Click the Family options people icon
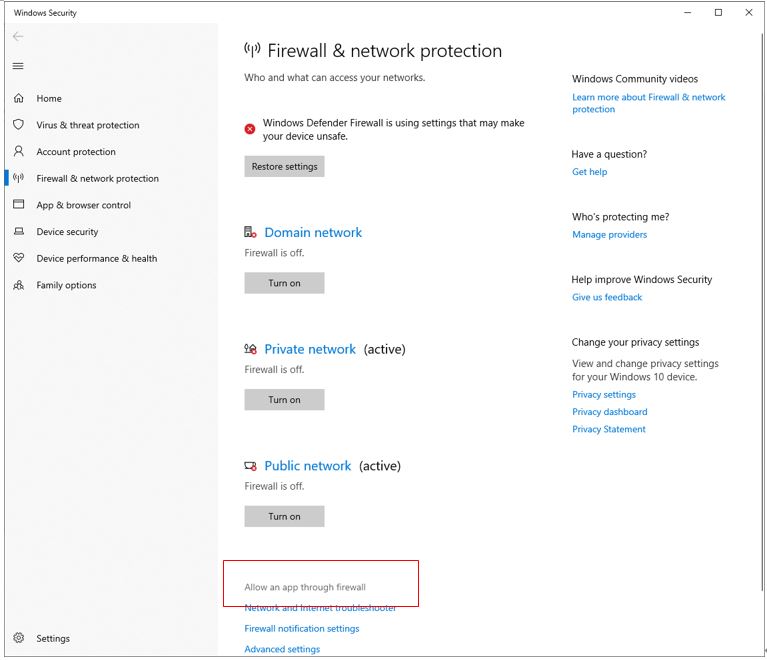 [x=19, y=285]
